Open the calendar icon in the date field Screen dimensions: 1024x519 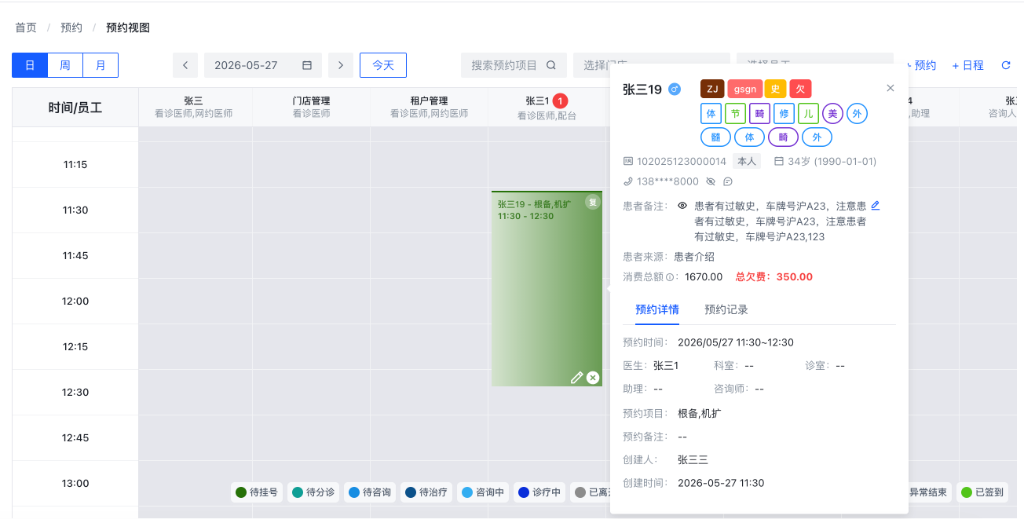coord(307,65)
